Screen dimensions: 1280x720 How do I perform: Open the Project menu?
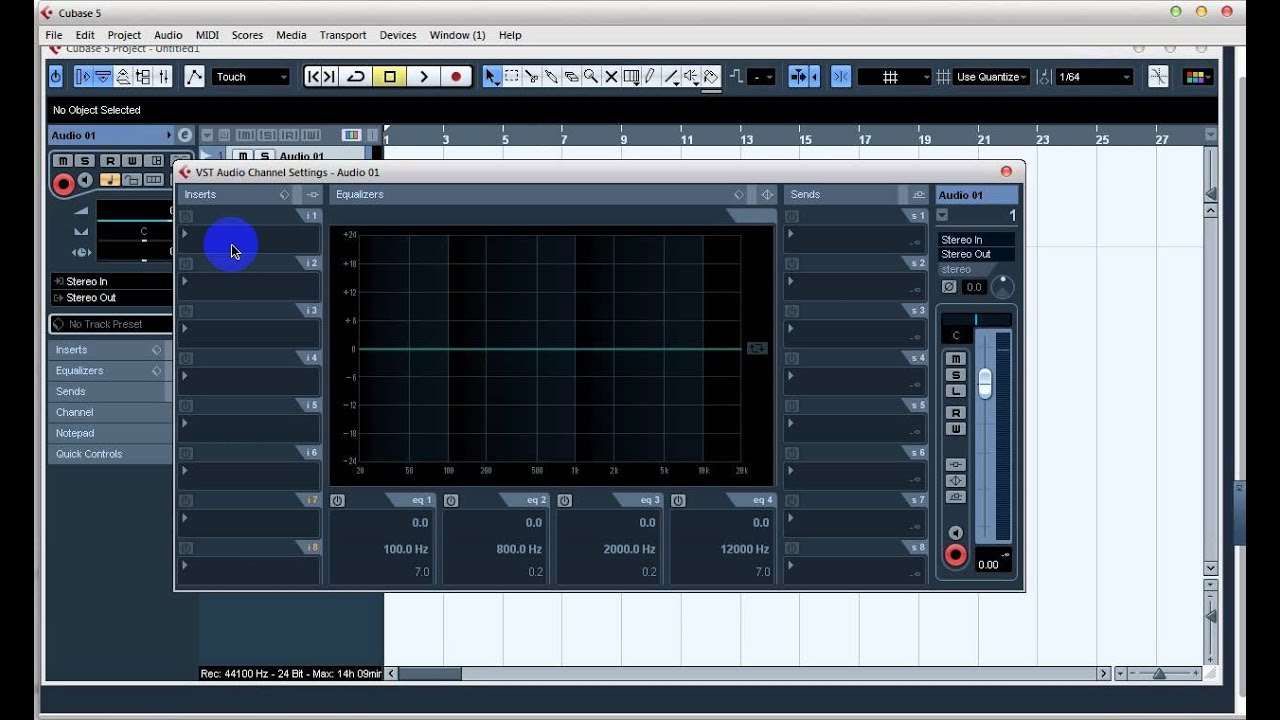(124, 35)
